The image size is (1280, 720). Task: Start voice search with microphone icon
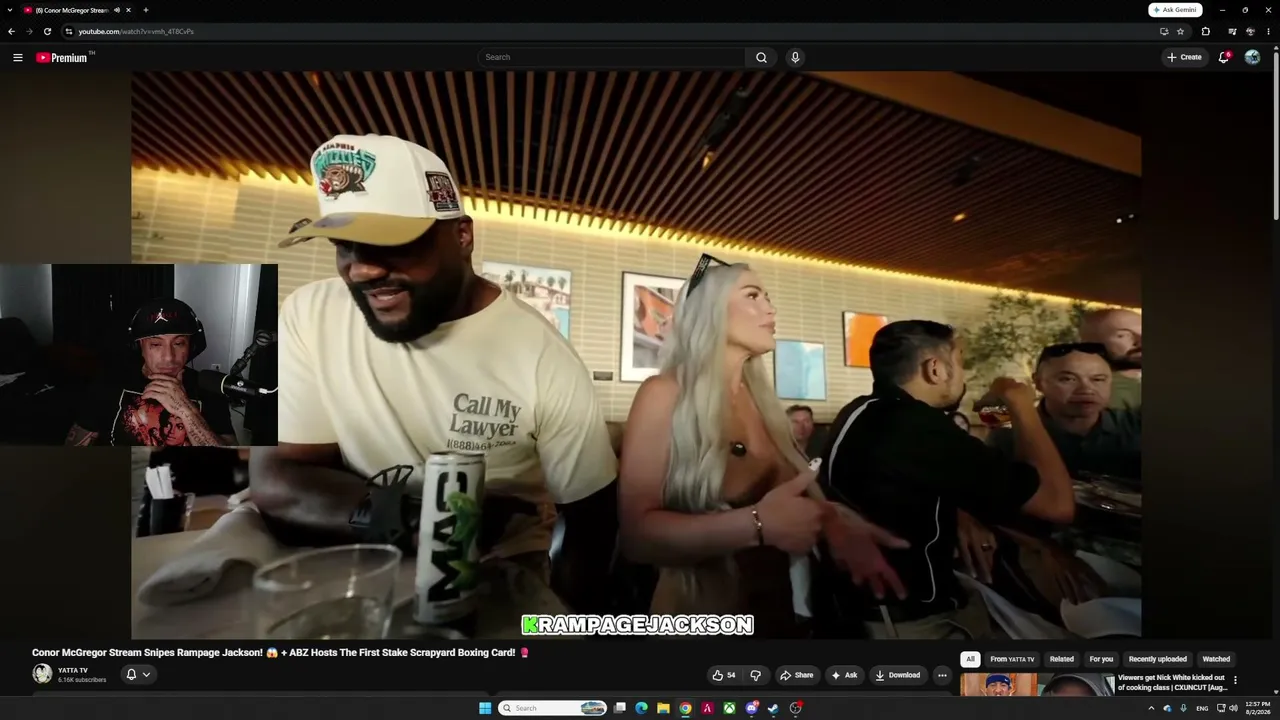click(795, 57)
